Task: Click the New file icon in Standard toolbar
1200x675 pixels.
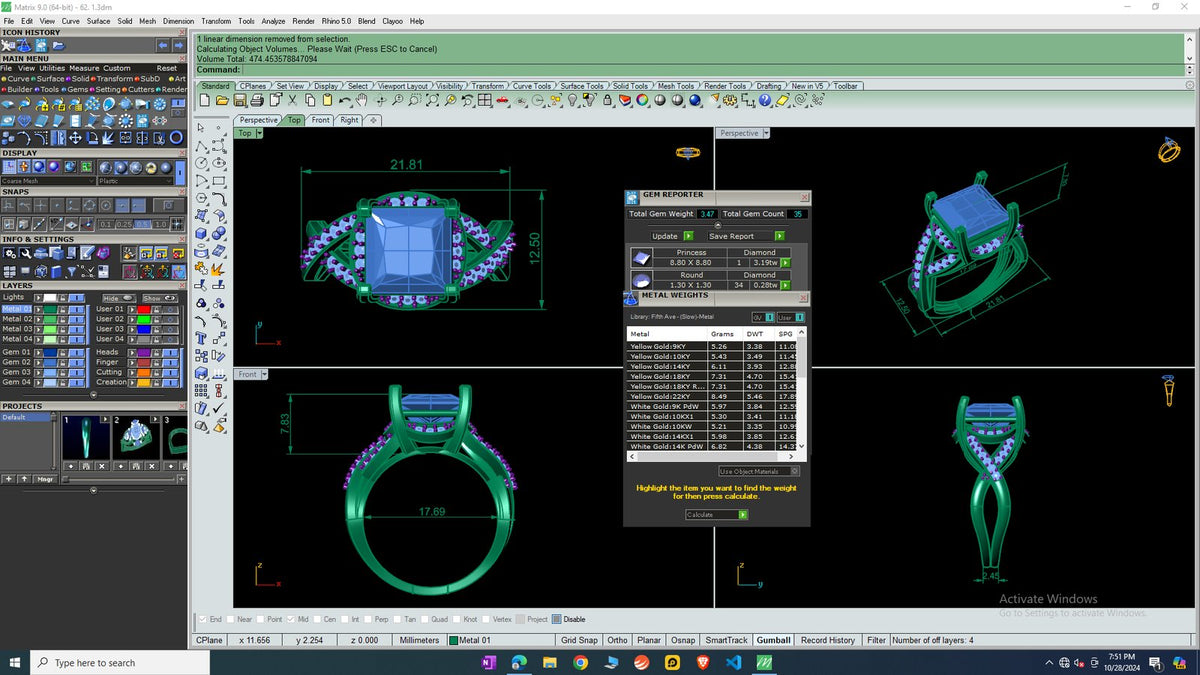Action: (204, 100)
